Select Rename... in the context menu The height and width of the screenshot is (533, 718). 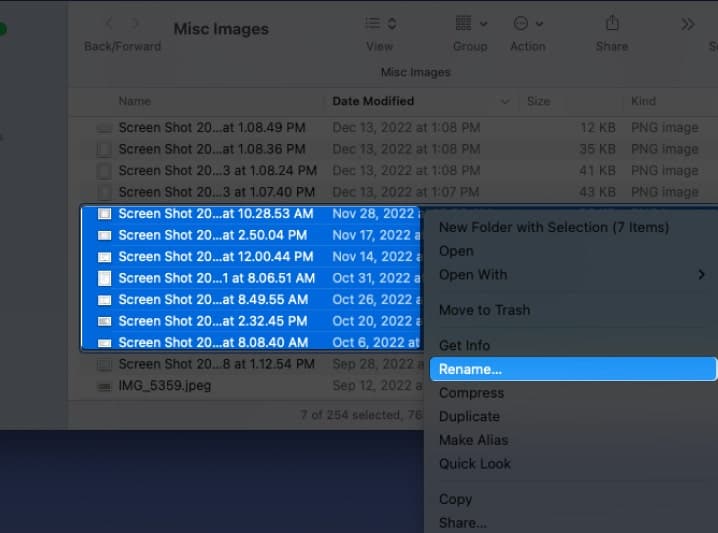(x=573, y=369)
